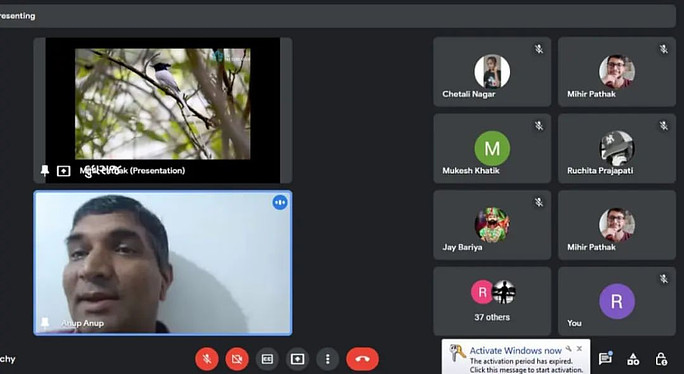Click muted mic icon on Mukesh Khatik tile
This screenshot has width=684, height=374.
point(539,126)
